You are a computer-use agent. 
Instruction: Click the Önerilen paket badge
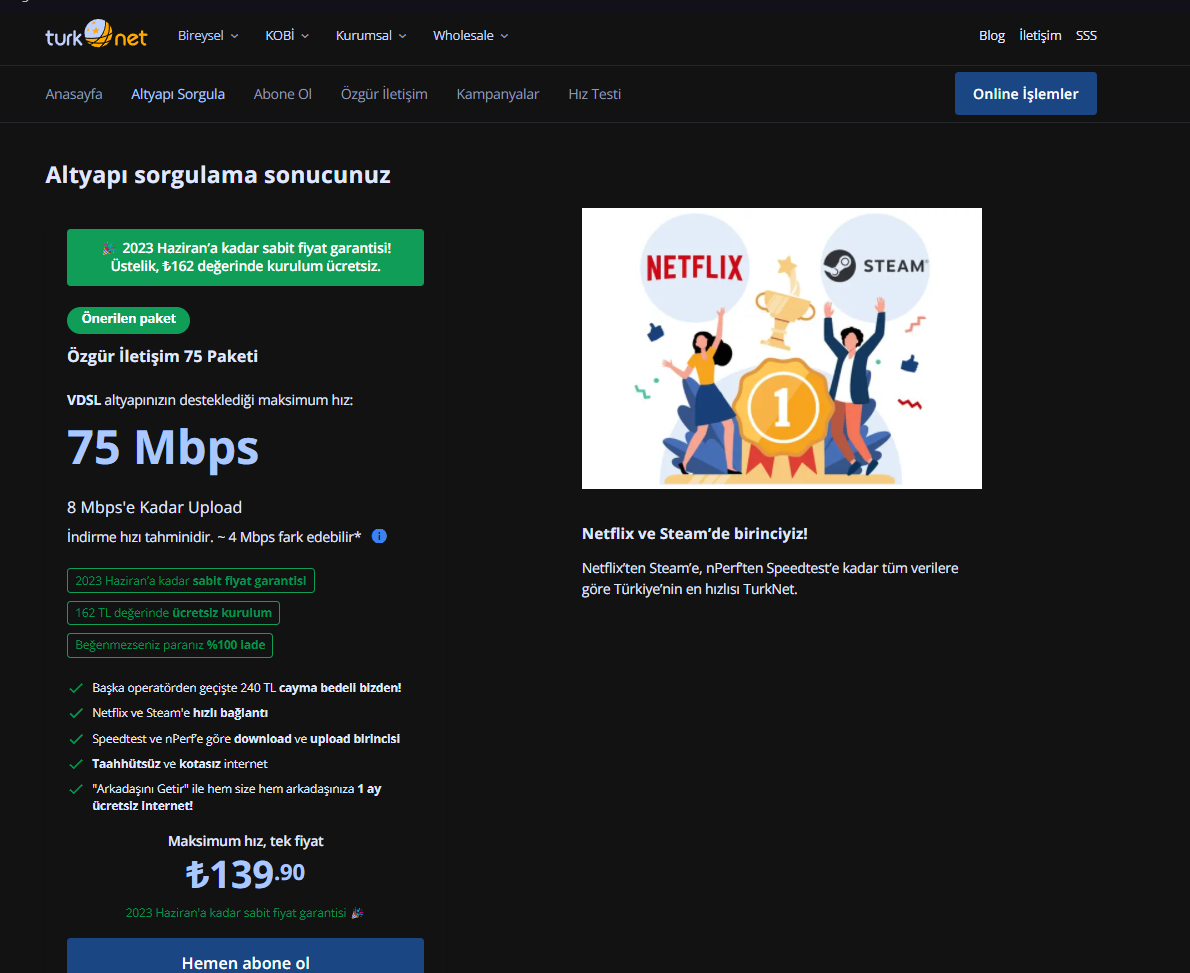(128, 320)
